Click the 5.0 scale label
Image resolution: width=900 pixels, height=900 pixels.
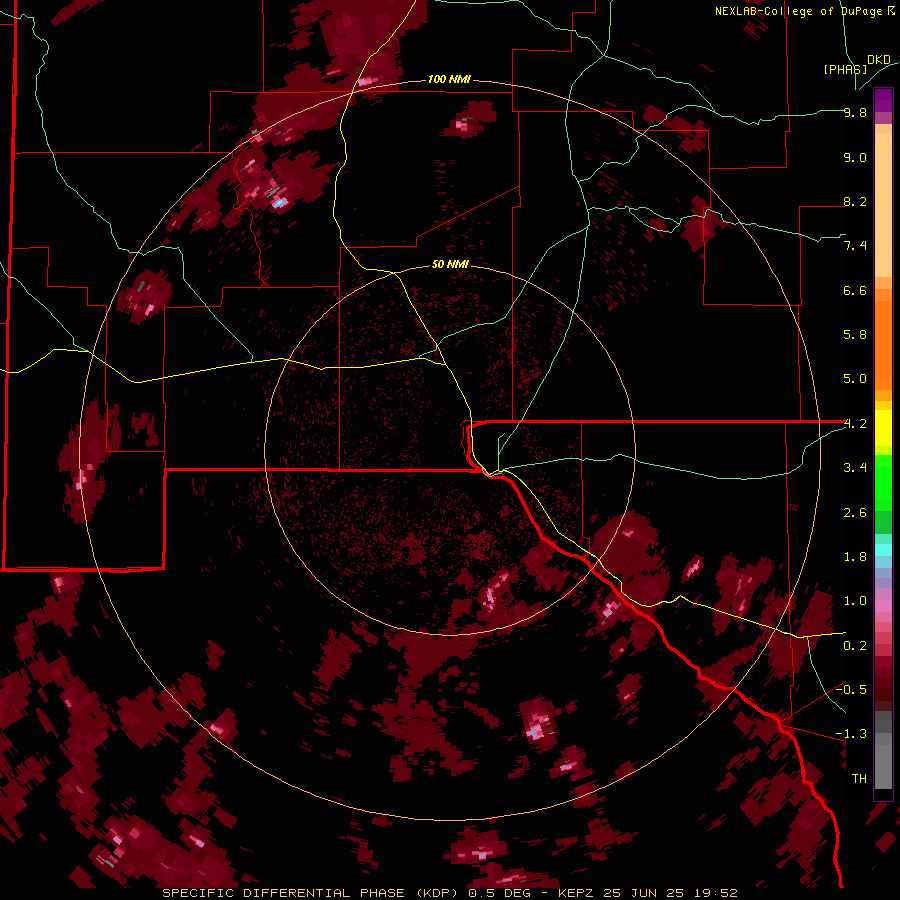point(855,379)
